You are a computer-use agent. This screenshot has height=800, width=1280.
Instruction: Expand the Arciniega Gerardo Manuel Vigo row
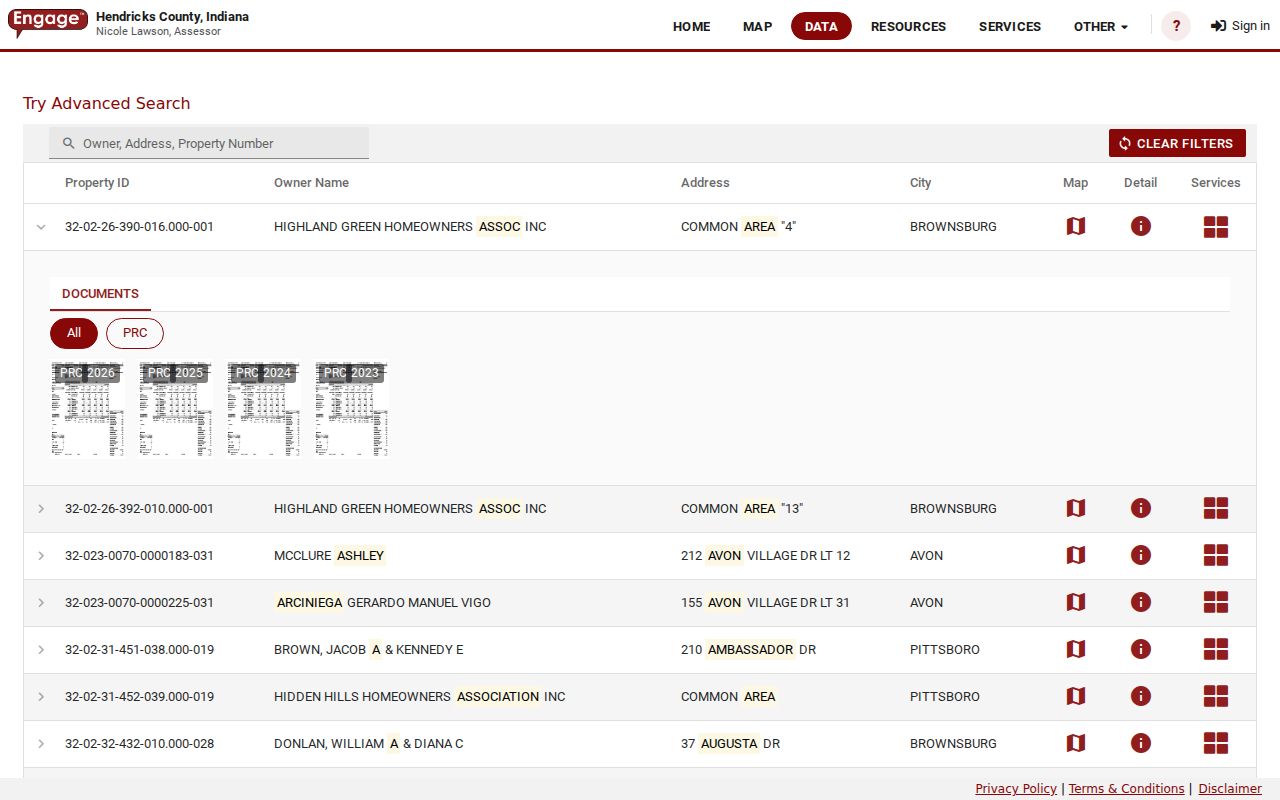pos(41,603)
